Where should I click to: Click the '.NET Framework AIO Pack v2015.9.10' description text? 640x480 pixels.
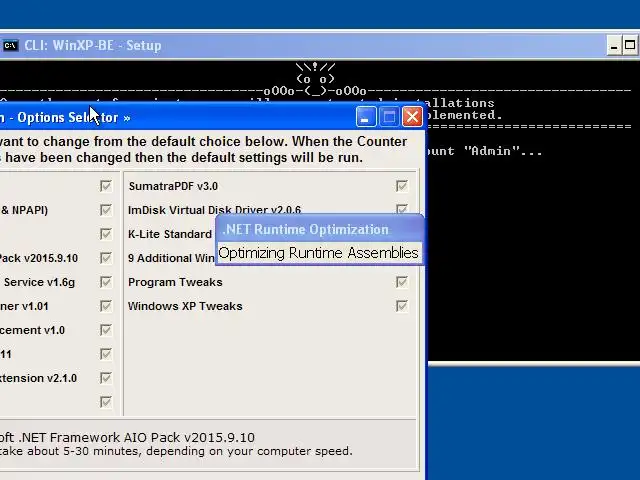coord(127,438)
